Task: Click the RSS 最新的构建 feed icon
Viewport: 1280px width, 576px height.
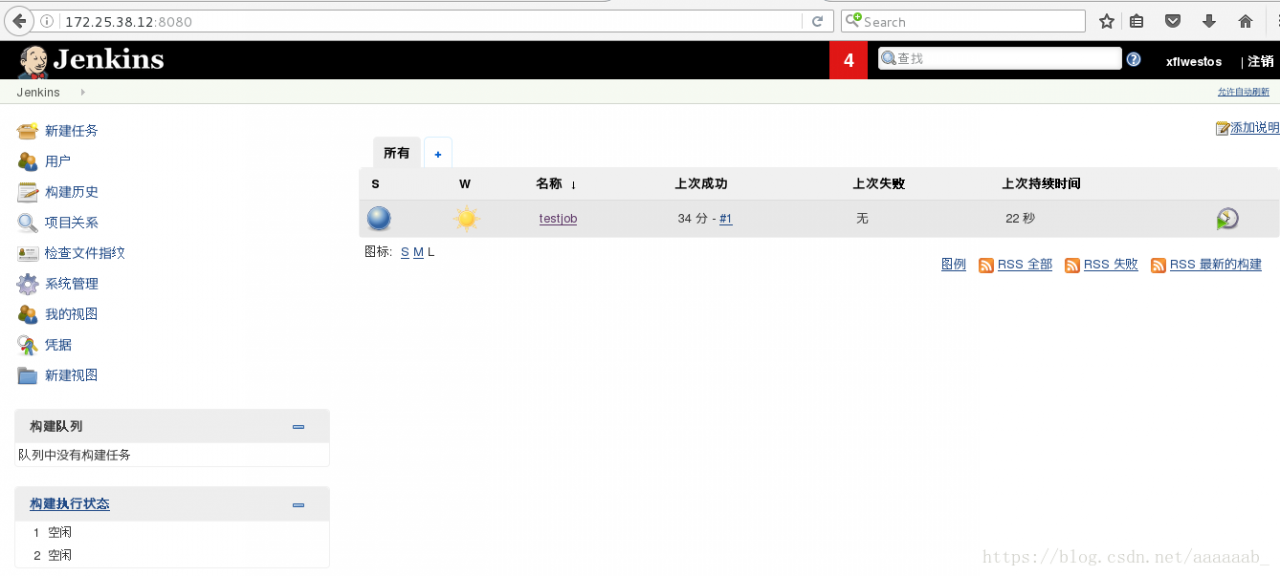Action: pyautogui.click(x=1158, y=265)
